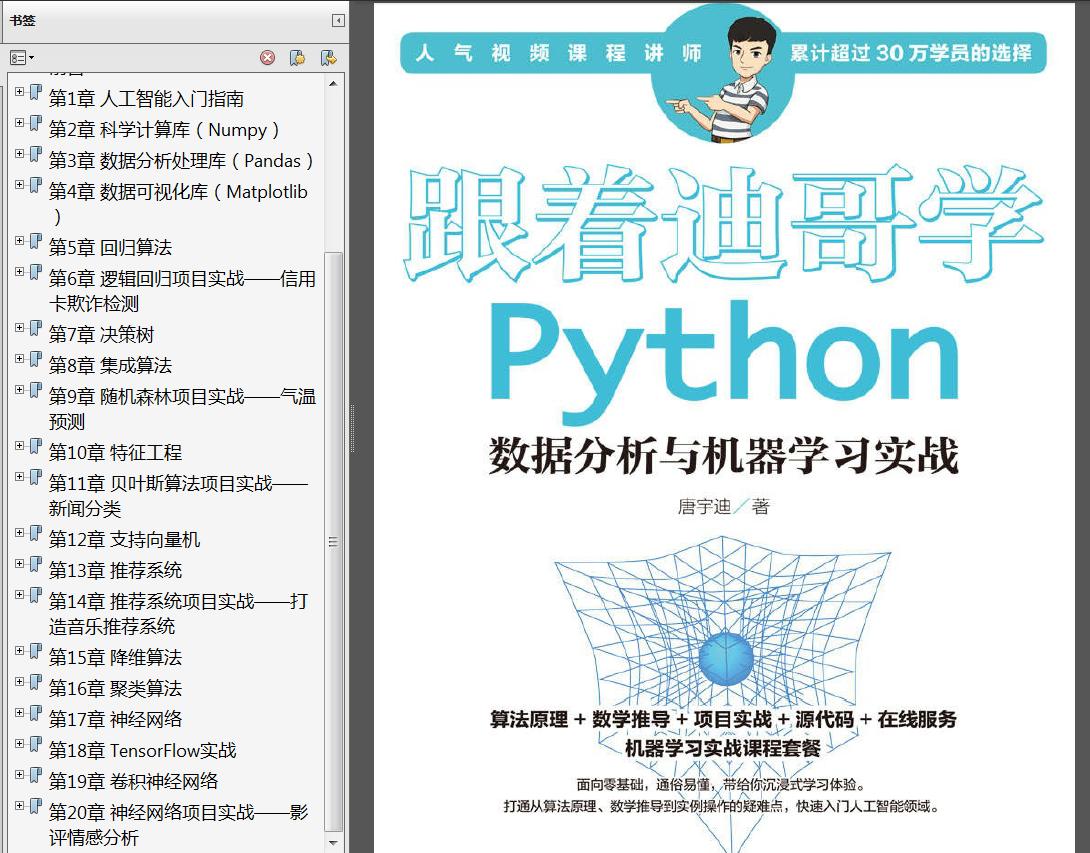Viewport: 1090px width, 853px height.
Task: Click the bookmarks panel vertical scrollbar thumb
Action: pyautogui.click(x=333, y=542)
